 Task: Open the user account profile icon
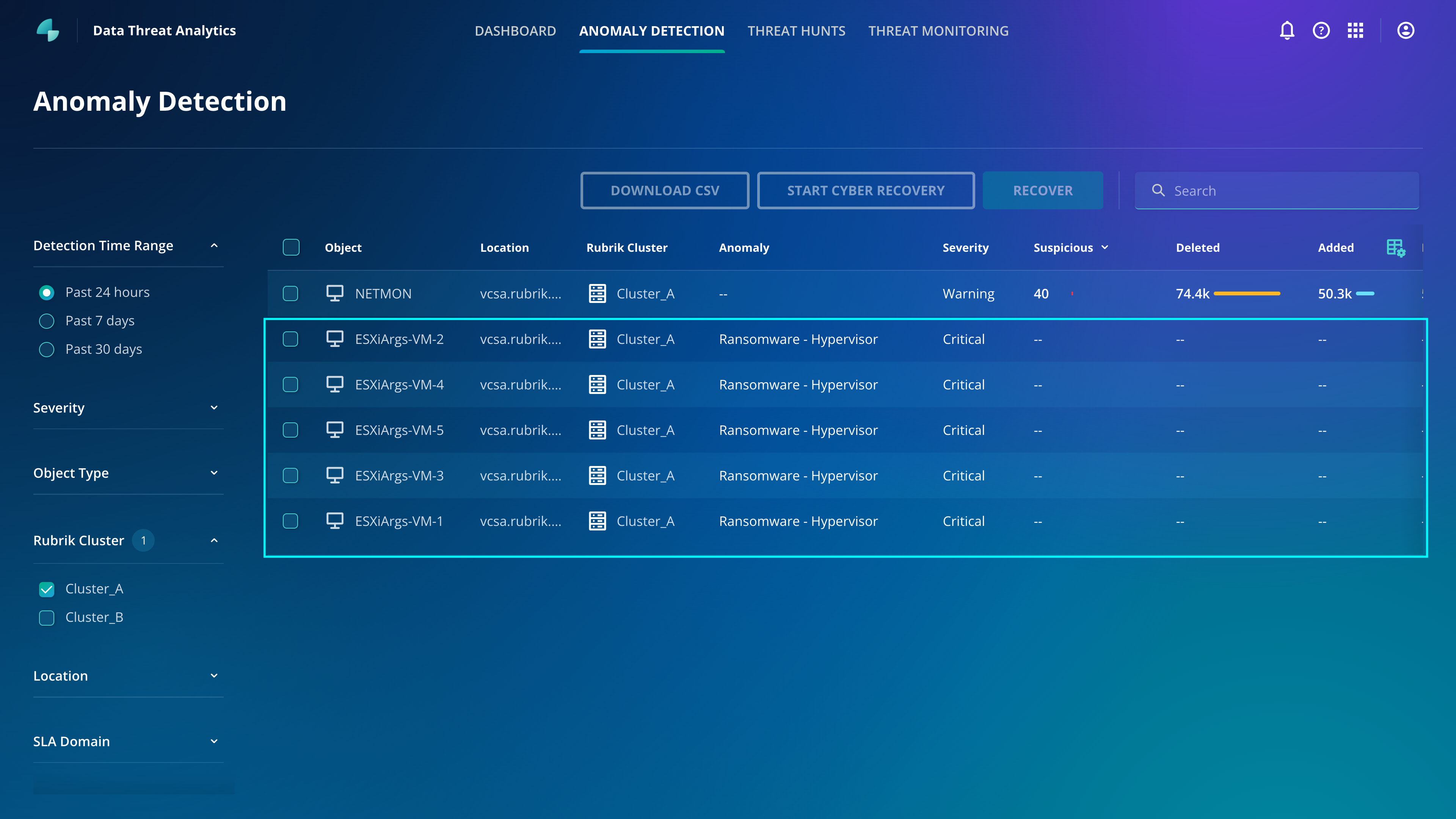tap(1406, 30)
